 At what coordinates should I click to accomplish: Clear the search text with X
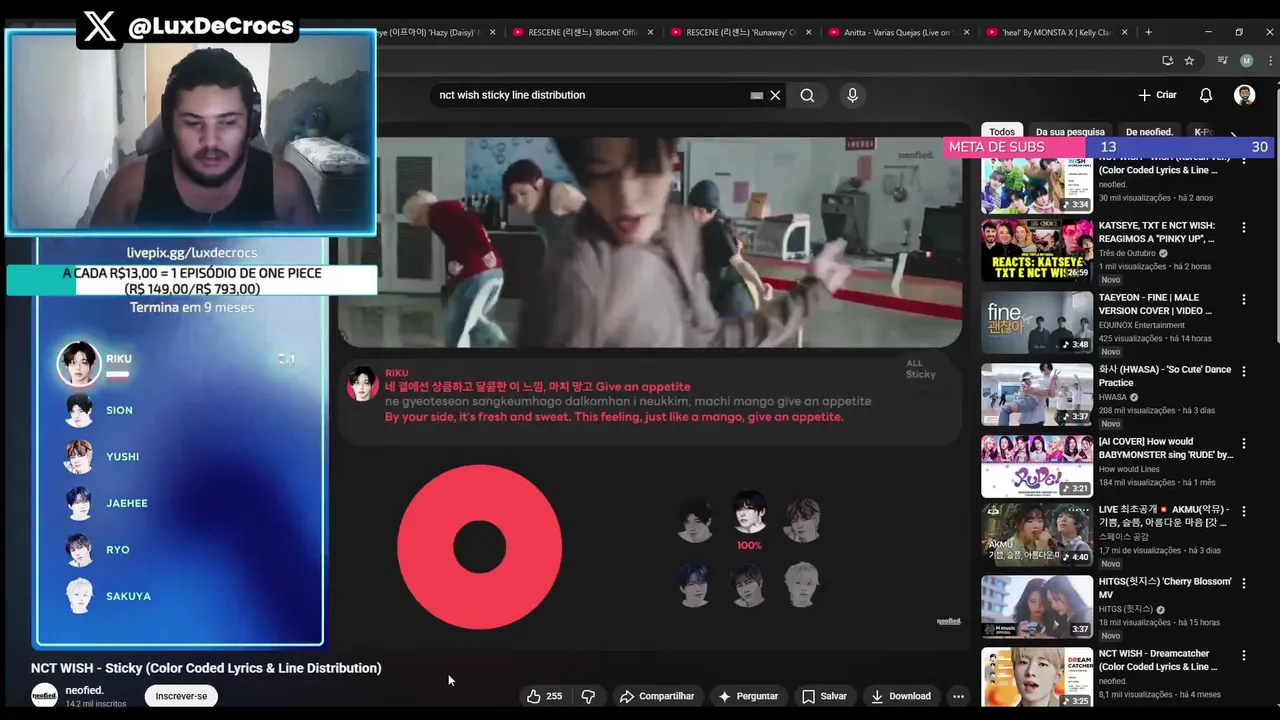pos(775,95)
